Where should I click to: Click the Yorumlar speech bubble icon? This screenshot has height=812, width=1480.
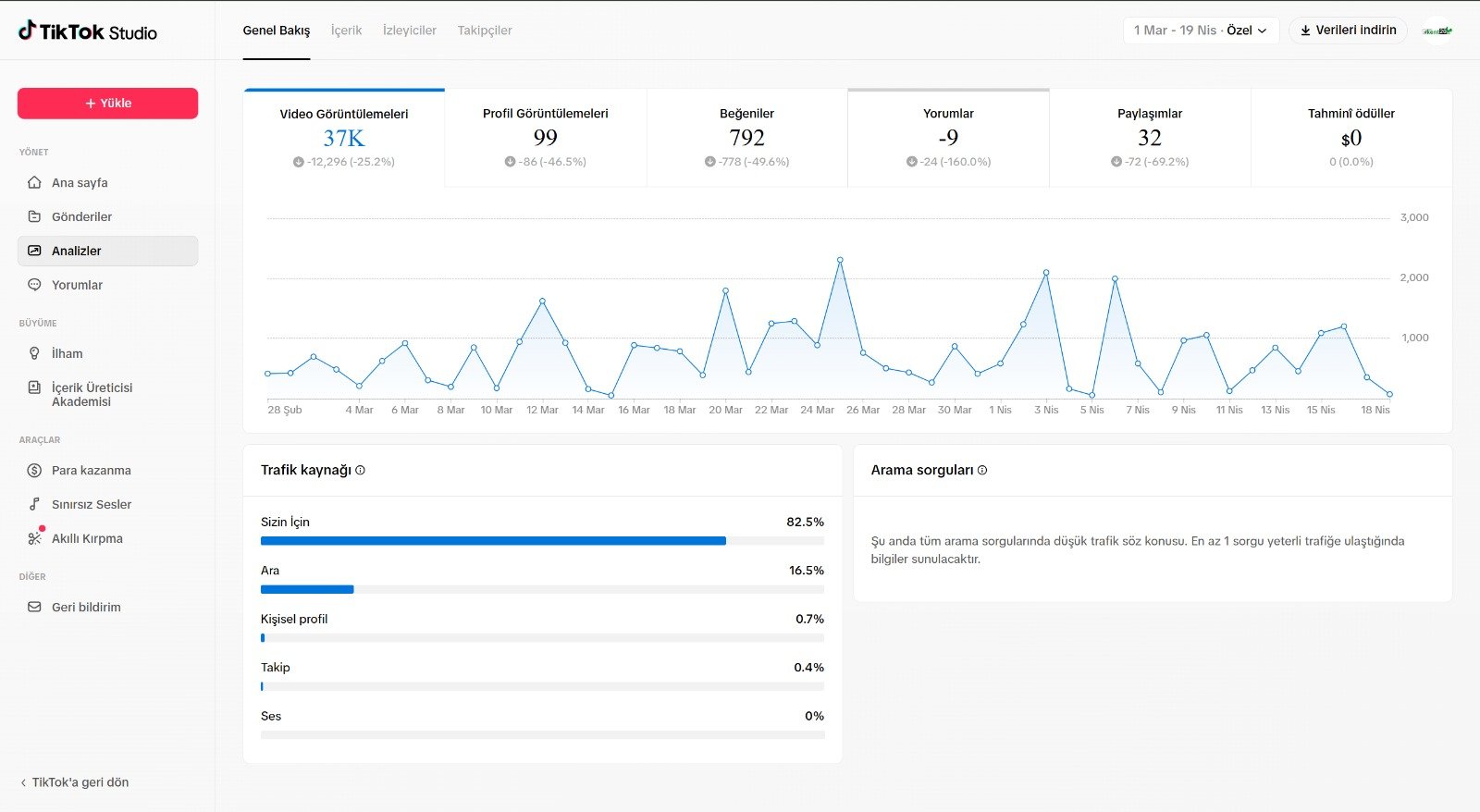[x=34, y=285]
